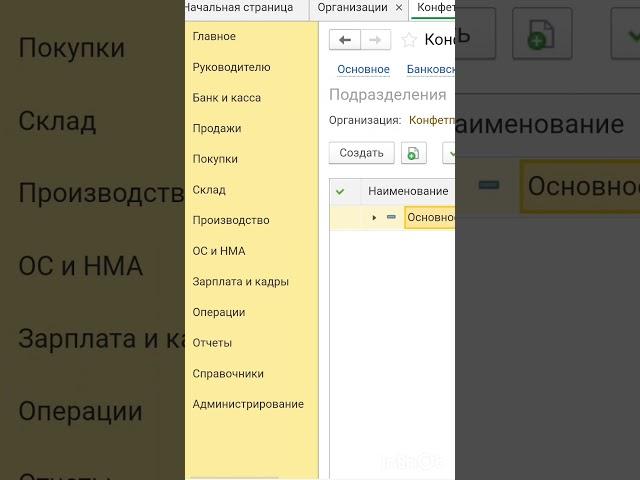Click the blue dash icon in Основное row
The width and height of the screenshot is (640, 480).
pos(391,217)
